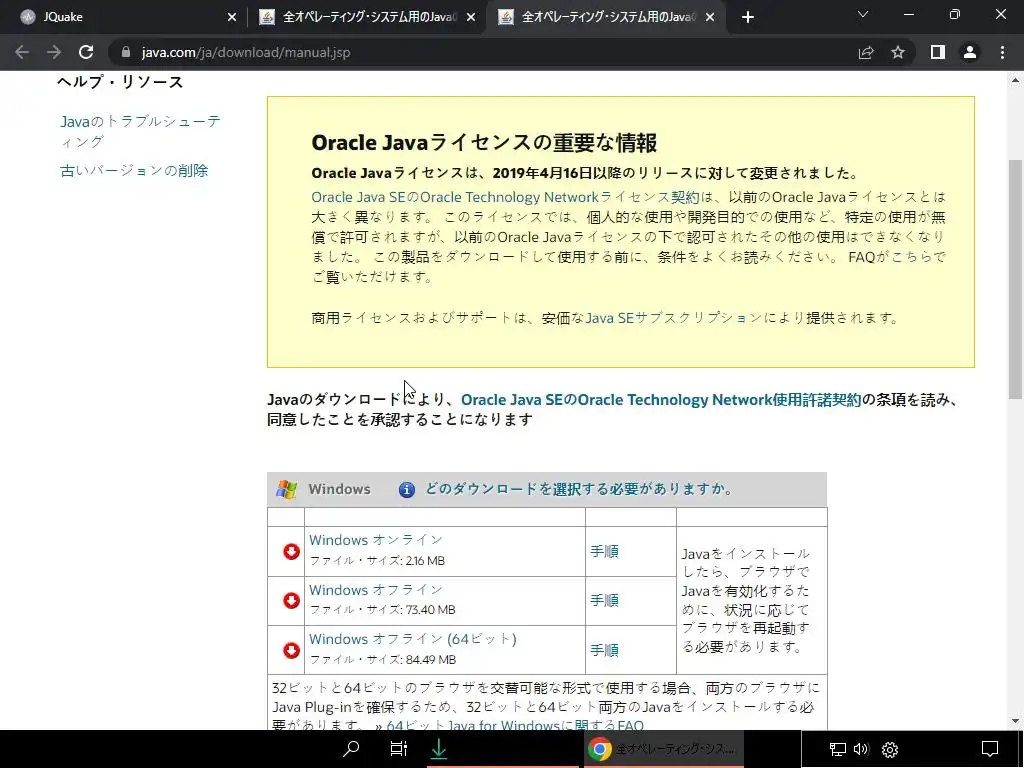Screen dimensions: 1024x768
Task: Click the lock icon in address bar
Action: pyautogui.click(x=126, y=52)
